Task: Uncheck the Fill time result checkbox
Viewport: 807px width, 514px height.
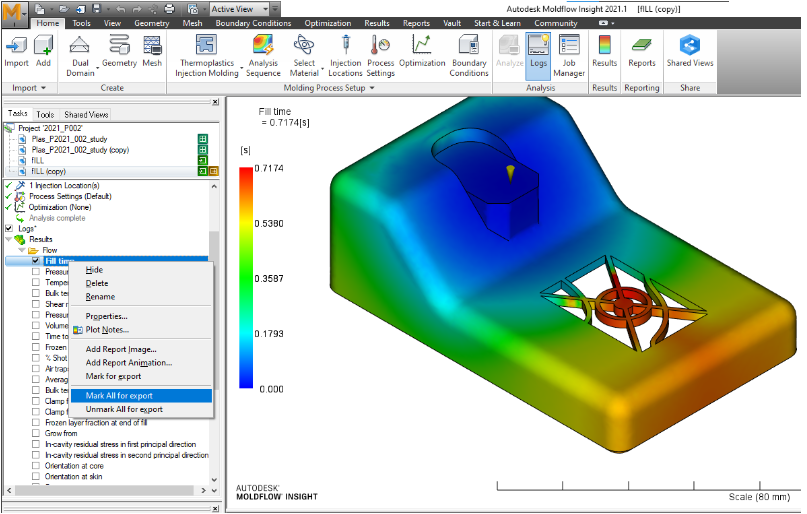Action: (x=36, y=261)
